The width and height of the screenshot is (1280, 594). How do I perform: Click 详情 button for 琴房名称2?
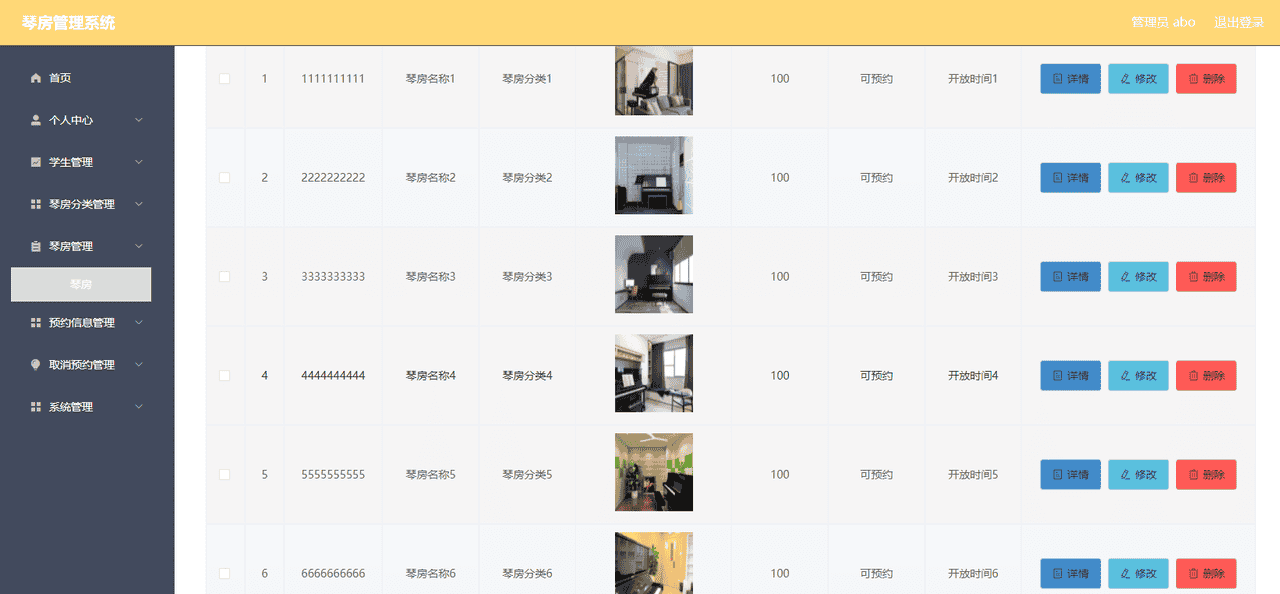1070,178
